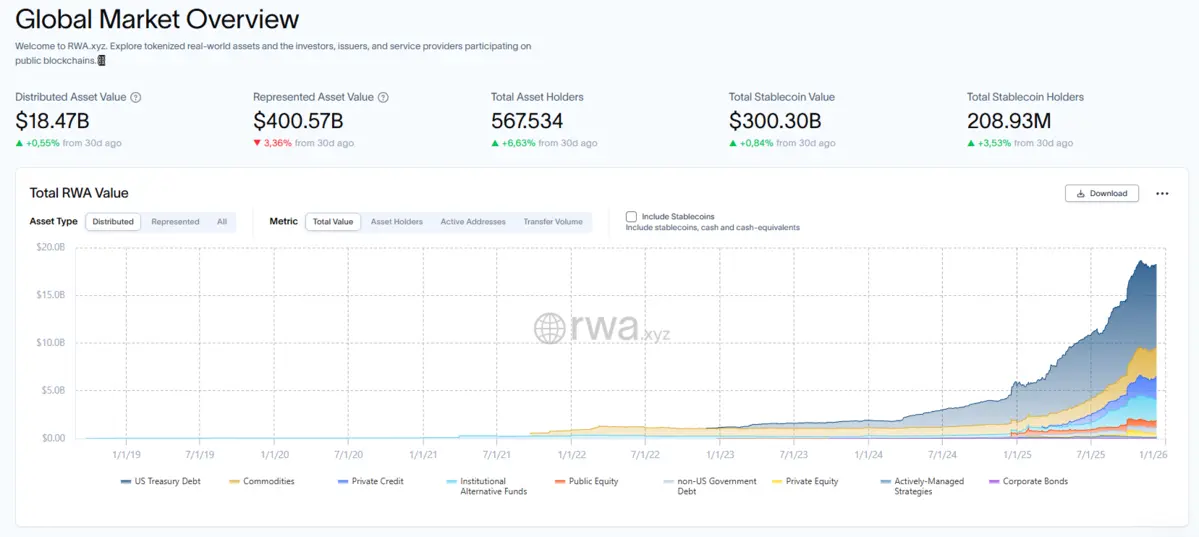Click the rwa.xyz globe watermark logo
Viewport: 1199px width, 537px height.
point(549,329)
